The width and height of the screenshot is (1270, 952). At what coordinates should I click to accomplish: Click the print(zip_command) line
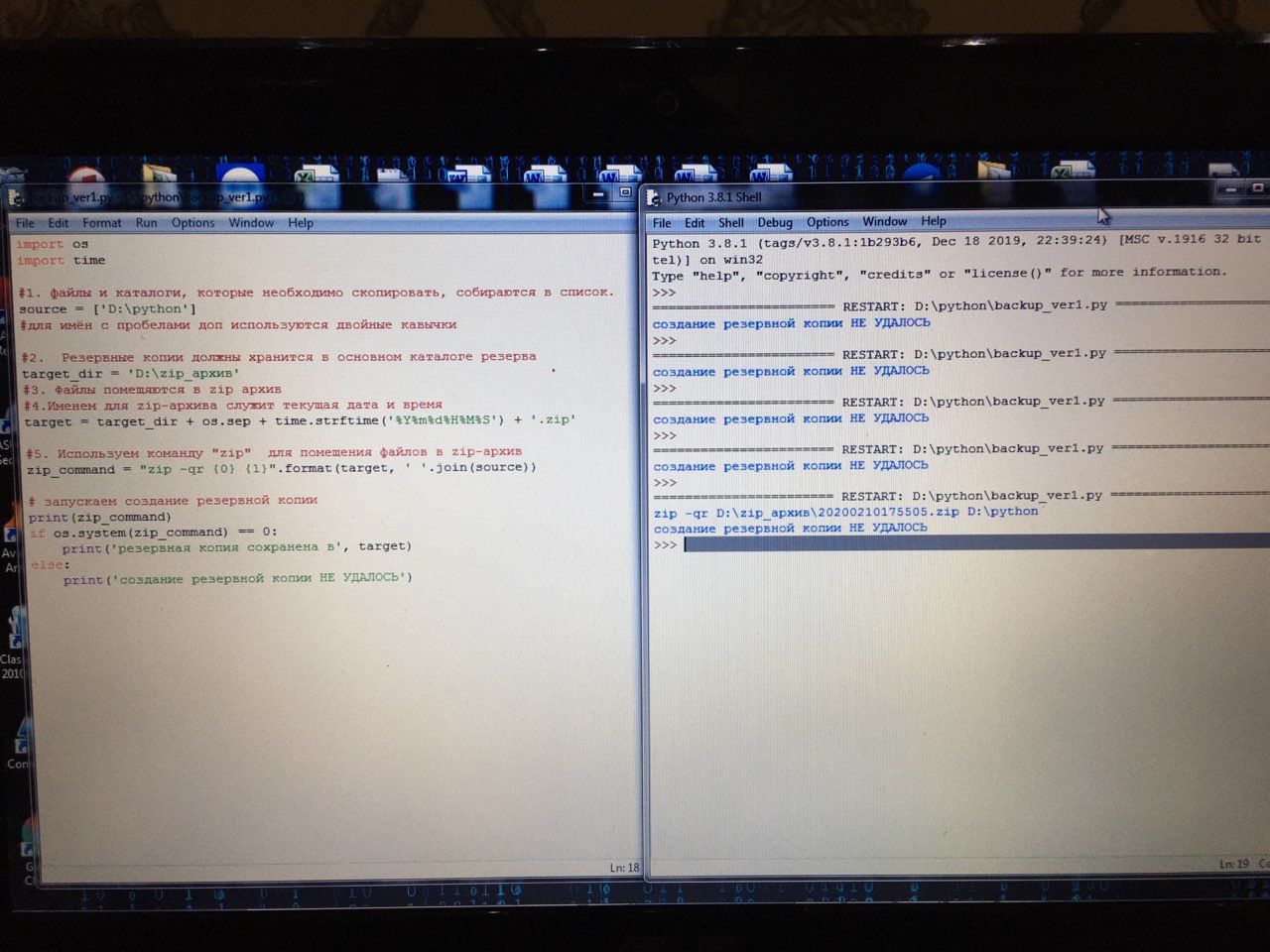pos(99,518)
